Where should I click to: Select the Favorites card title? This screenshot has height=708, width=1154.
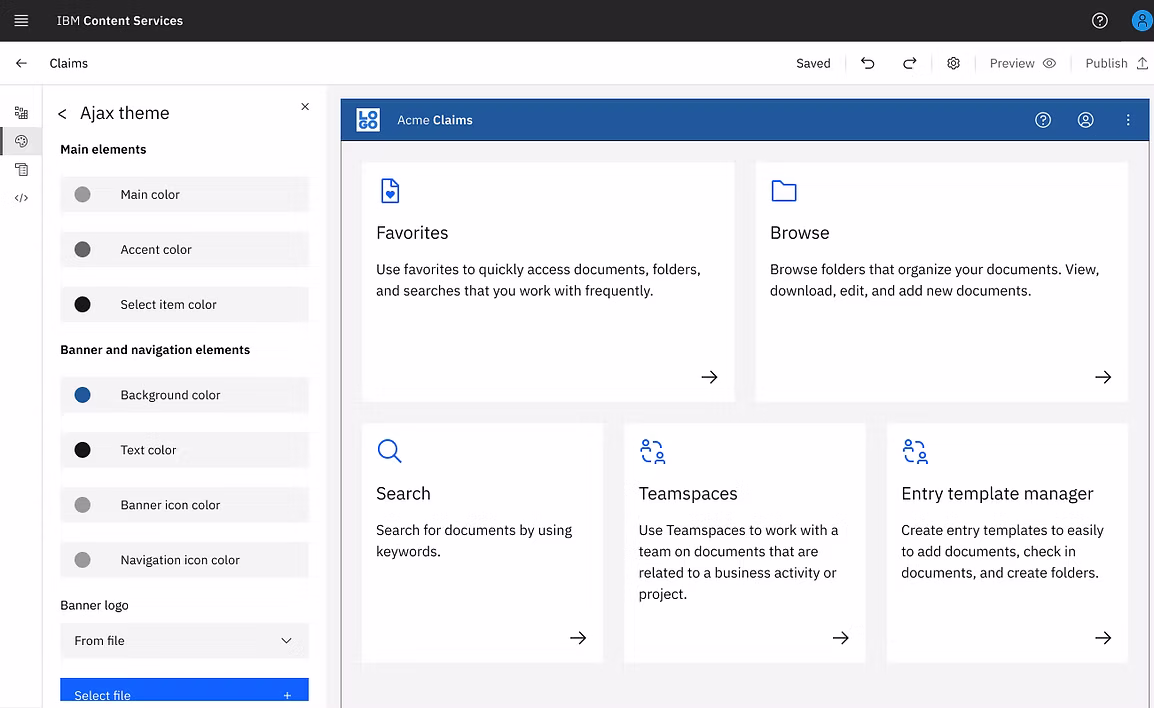click(412, 233)
